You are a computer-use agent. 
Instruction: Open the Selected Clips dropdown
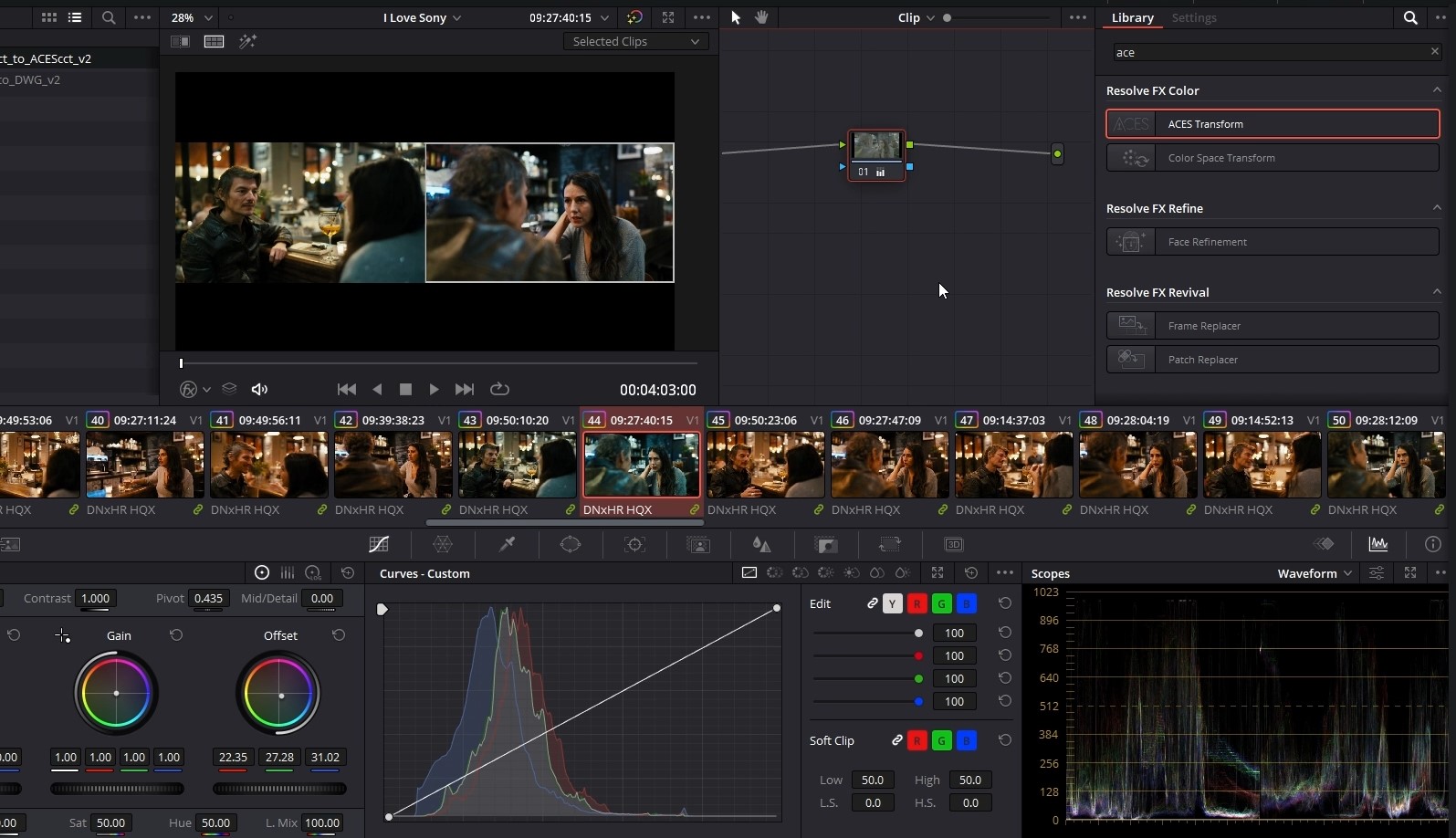pos(635,41)
